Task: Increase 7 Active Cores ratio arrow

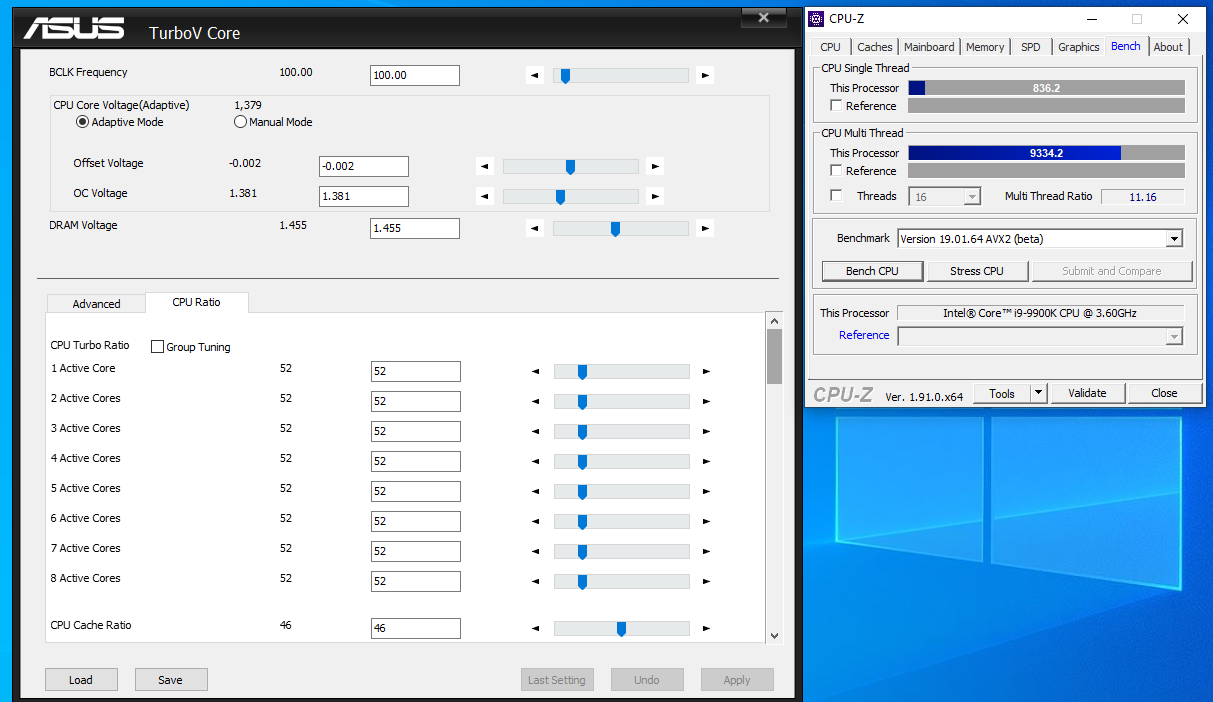Action: tap(706, 551)
